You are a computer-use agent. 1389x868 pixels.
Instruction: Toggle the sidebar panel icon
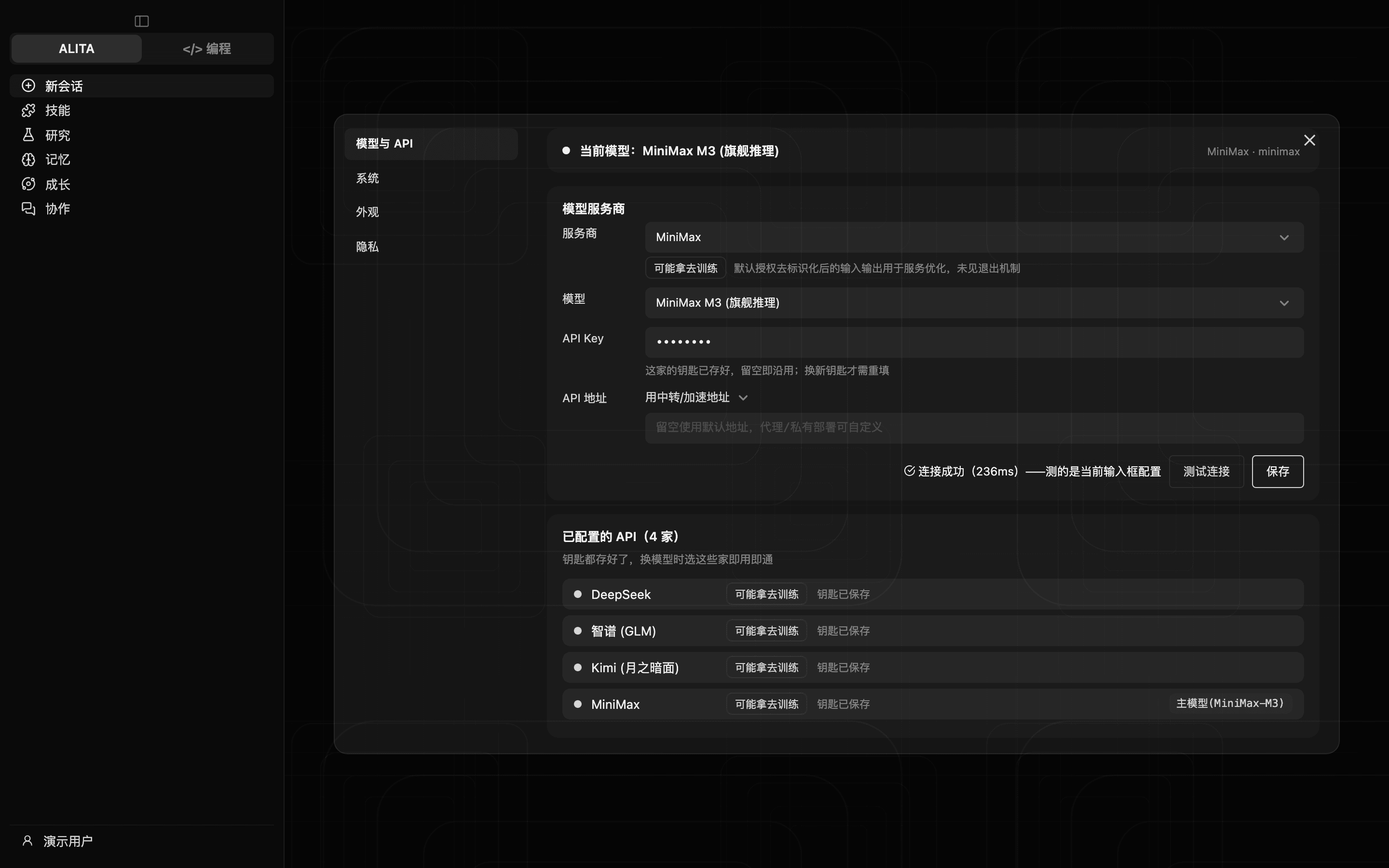click(x=142, y=21)
